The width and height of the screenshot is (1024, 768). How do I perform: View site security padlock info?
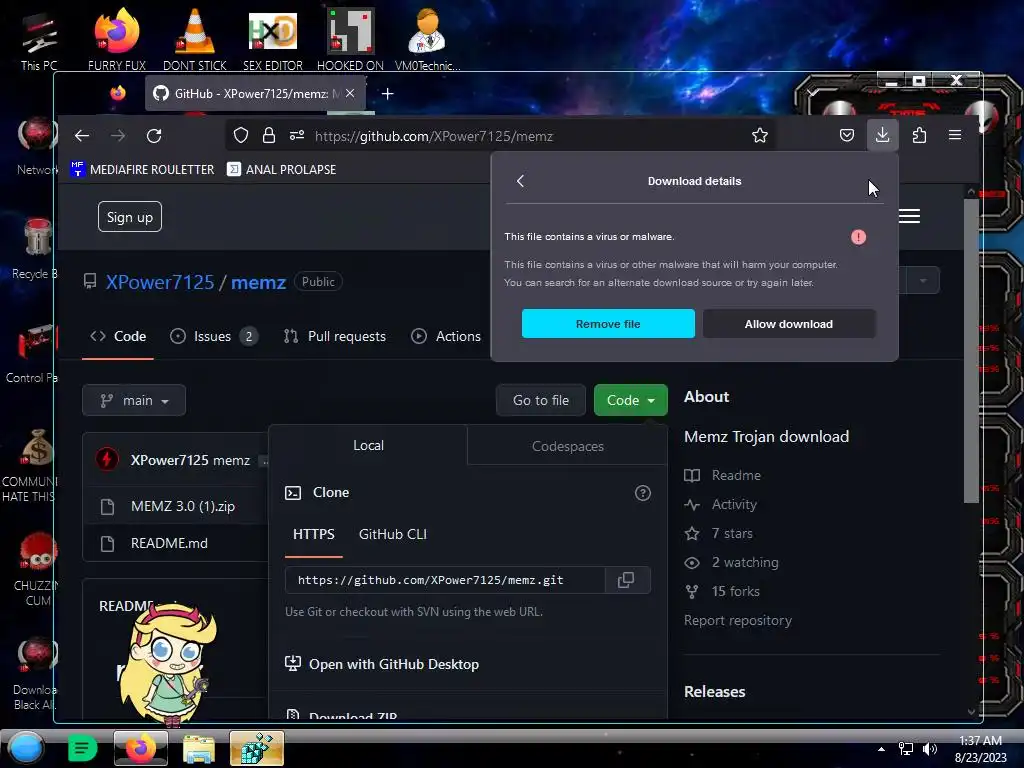coord(268,135)
